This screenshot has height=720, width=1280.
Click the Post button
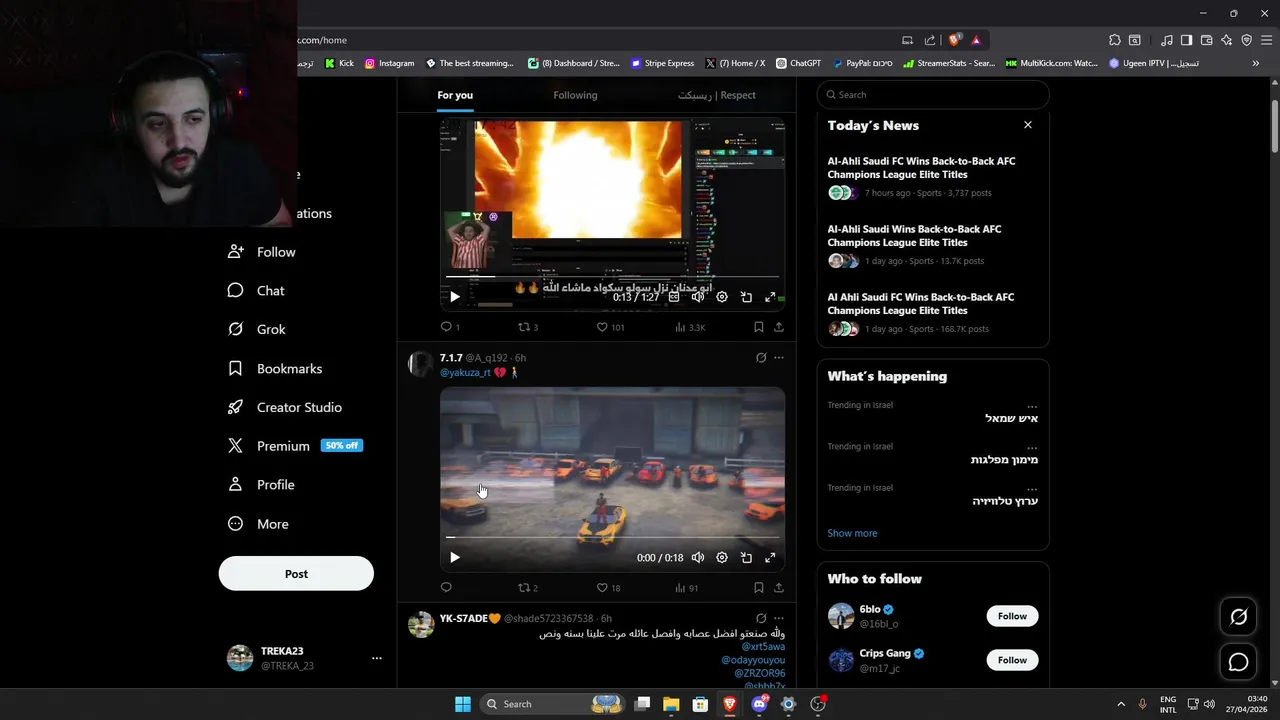296,574
